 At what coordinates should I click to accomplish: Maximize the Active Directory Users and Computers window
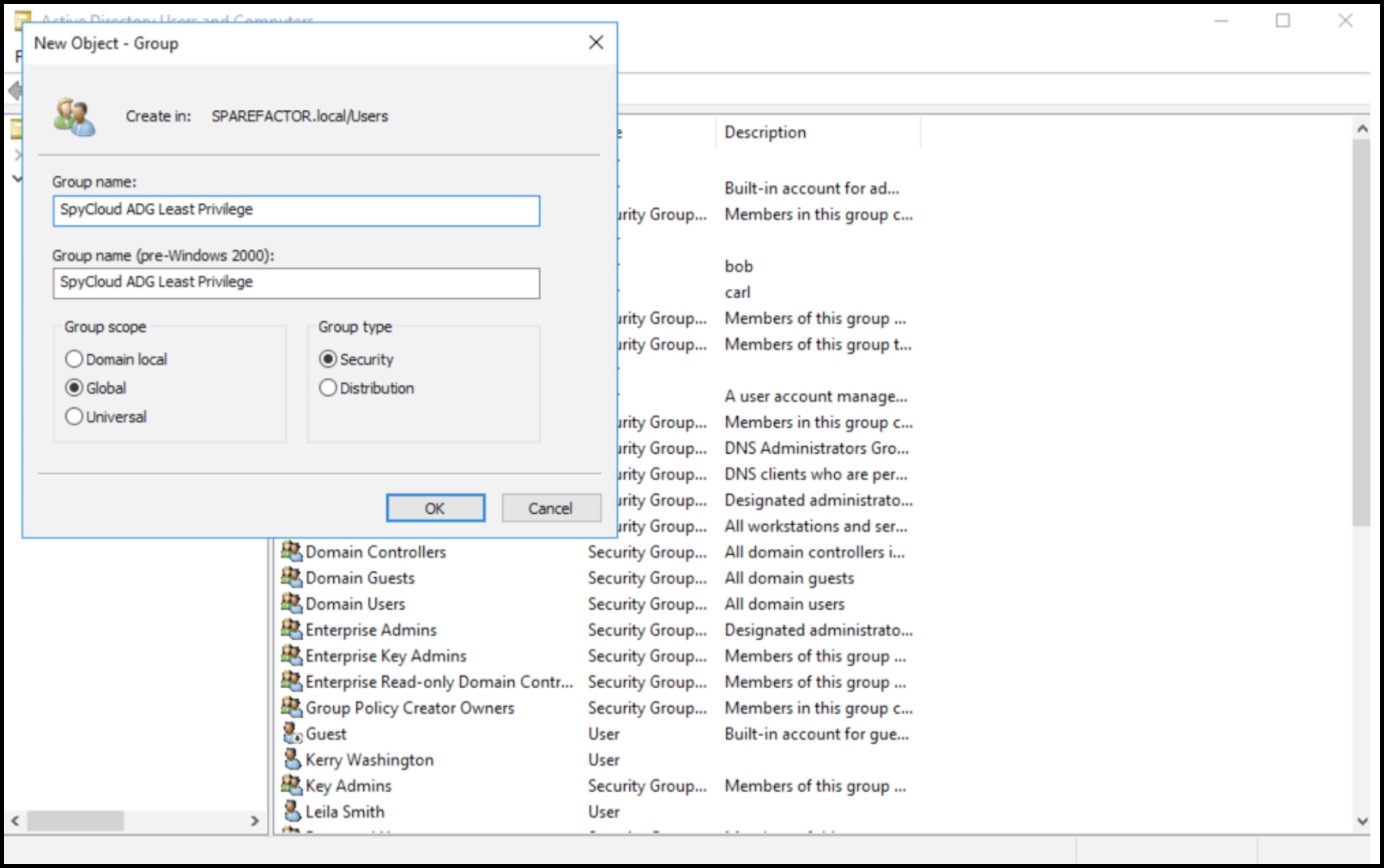(1283, 20)
